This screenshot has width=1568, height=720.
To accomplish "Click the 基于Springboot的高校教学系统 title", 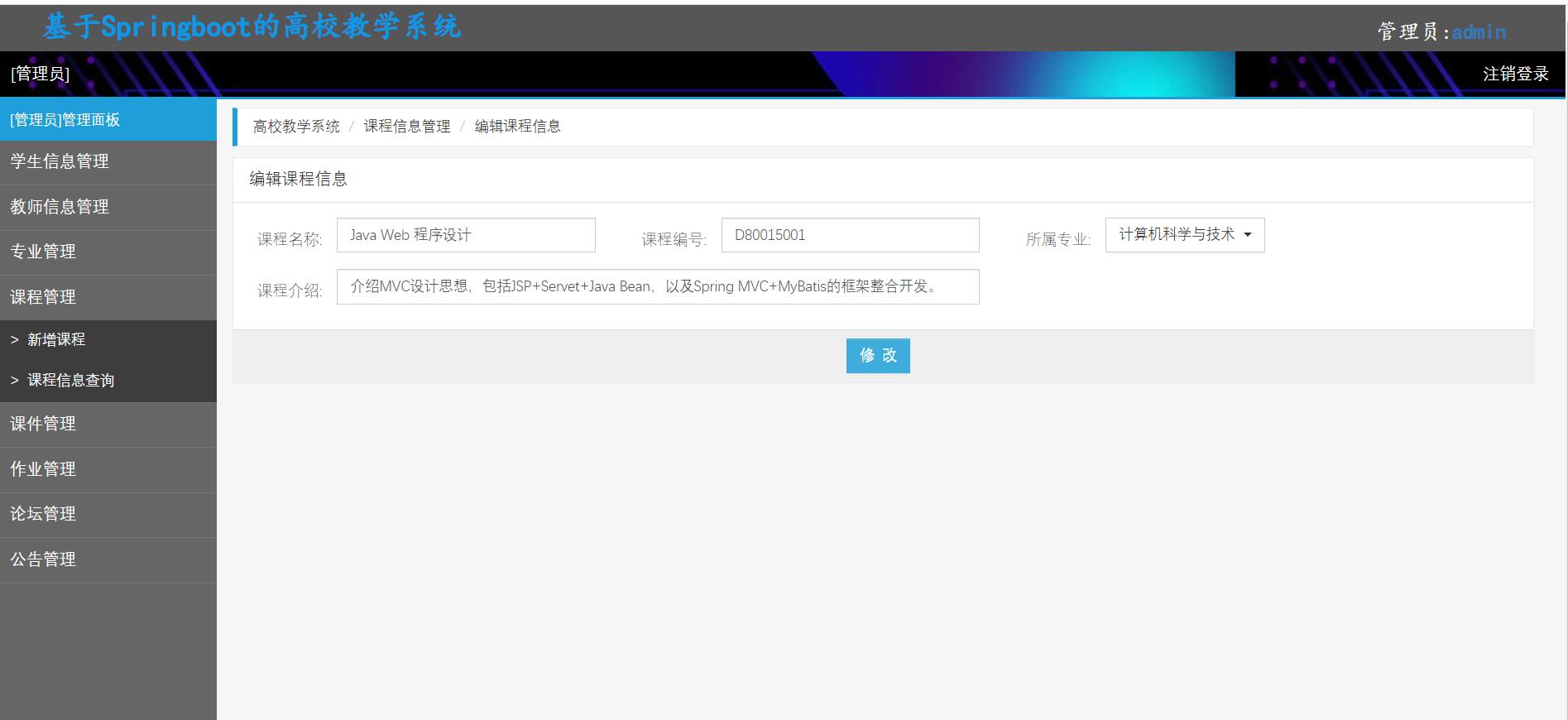I will pyautogui.click(x=252, y=27).
